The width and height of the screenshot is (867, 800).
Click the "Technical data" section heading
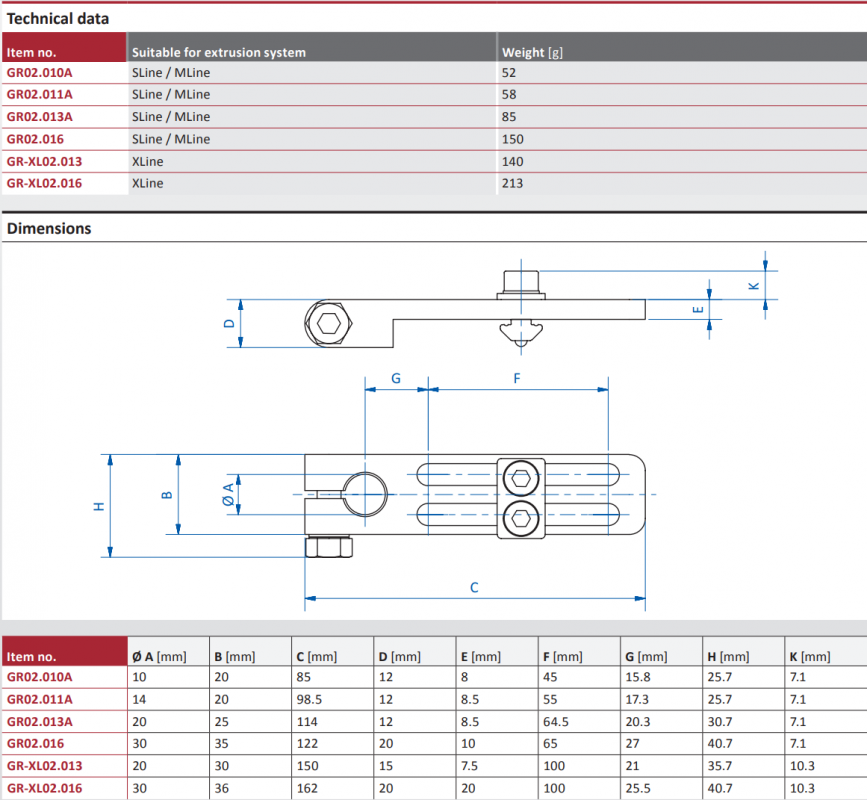coord(58,19)
